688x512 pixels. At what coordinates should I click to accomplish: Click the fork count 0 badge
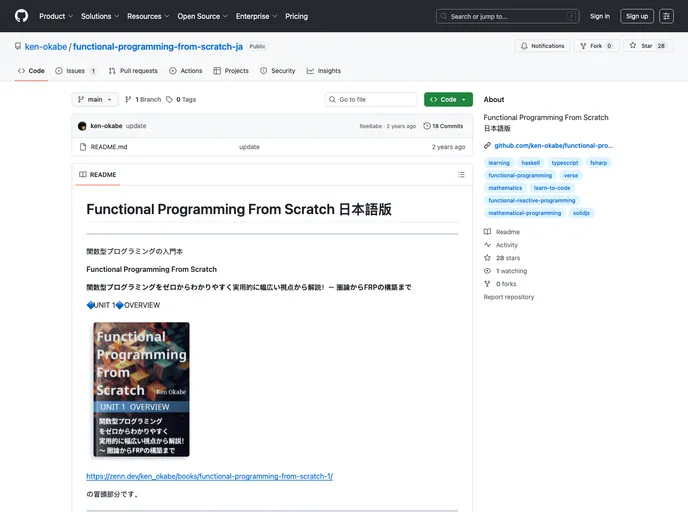[x=609, y=46]
